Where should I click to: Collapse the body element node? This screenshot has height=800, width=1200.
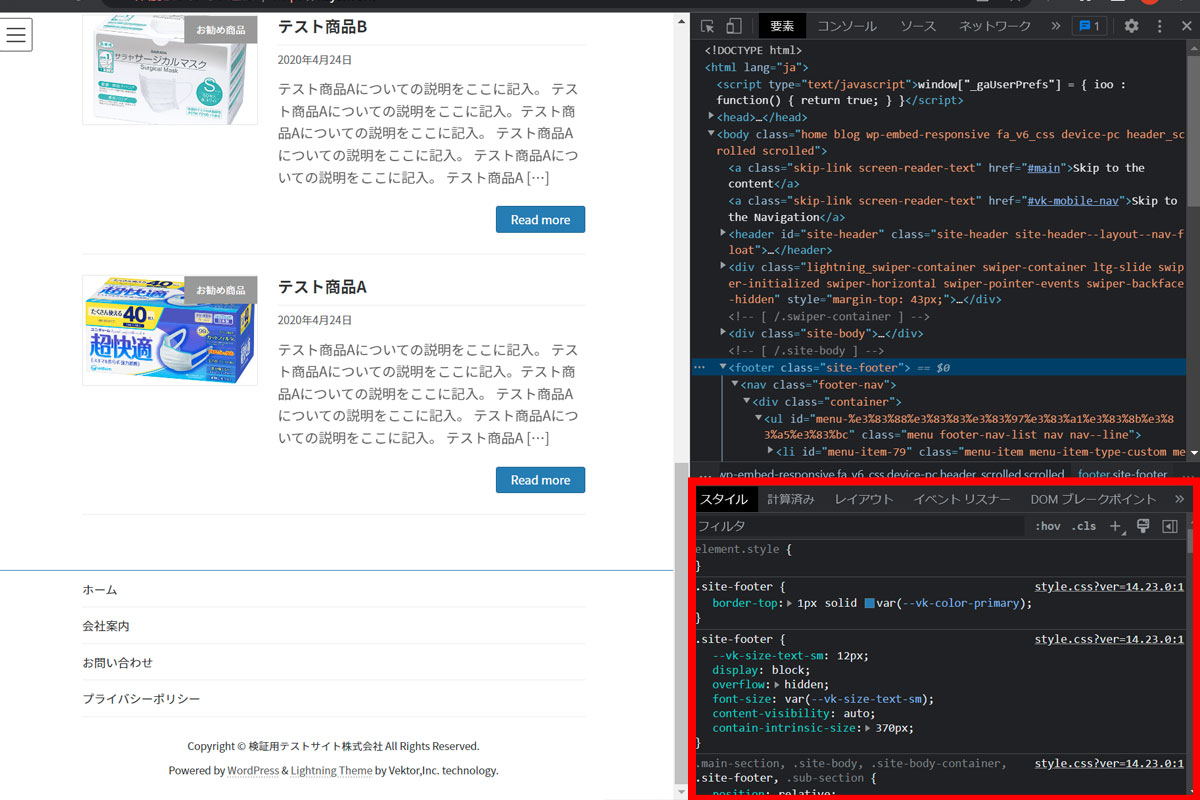point(711,134)
